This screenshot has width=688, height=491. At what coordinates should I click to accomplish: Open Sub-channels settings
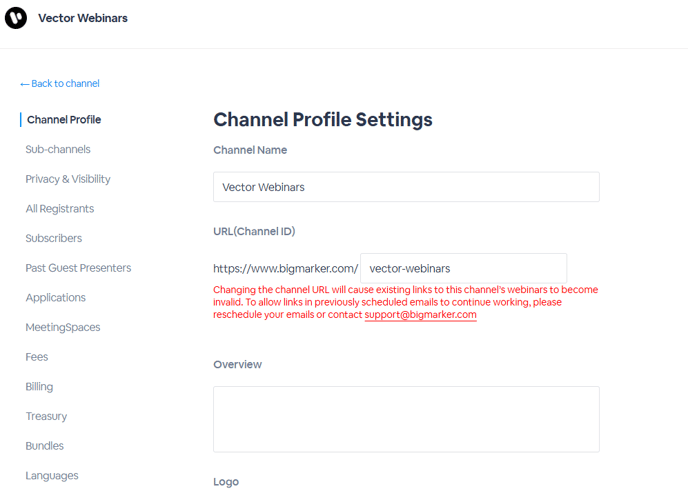pos(58,149)
